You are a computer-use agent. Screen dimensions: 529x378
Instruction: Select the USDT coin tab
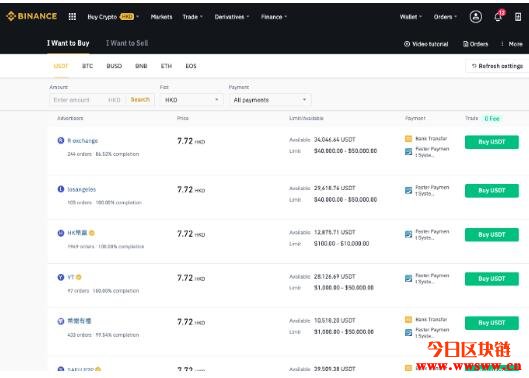coord(61,66)
